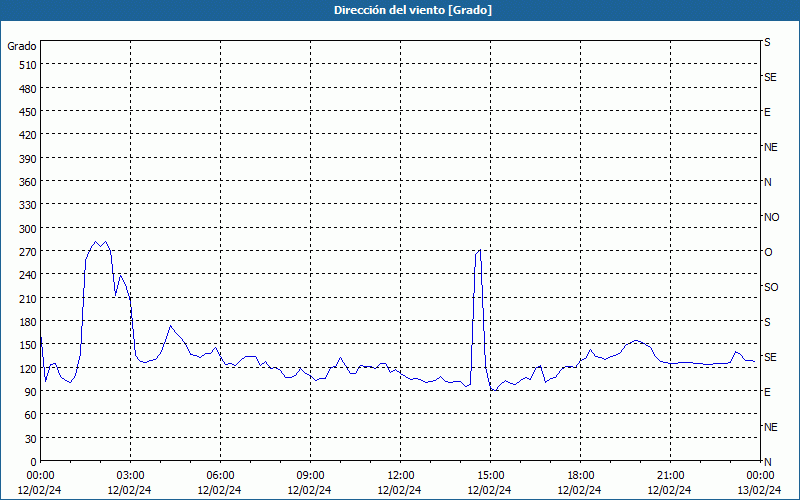Click the 12/02/24 date under 12:00
The width and height of the screenshot is (800, 500).
coord(399,490)
